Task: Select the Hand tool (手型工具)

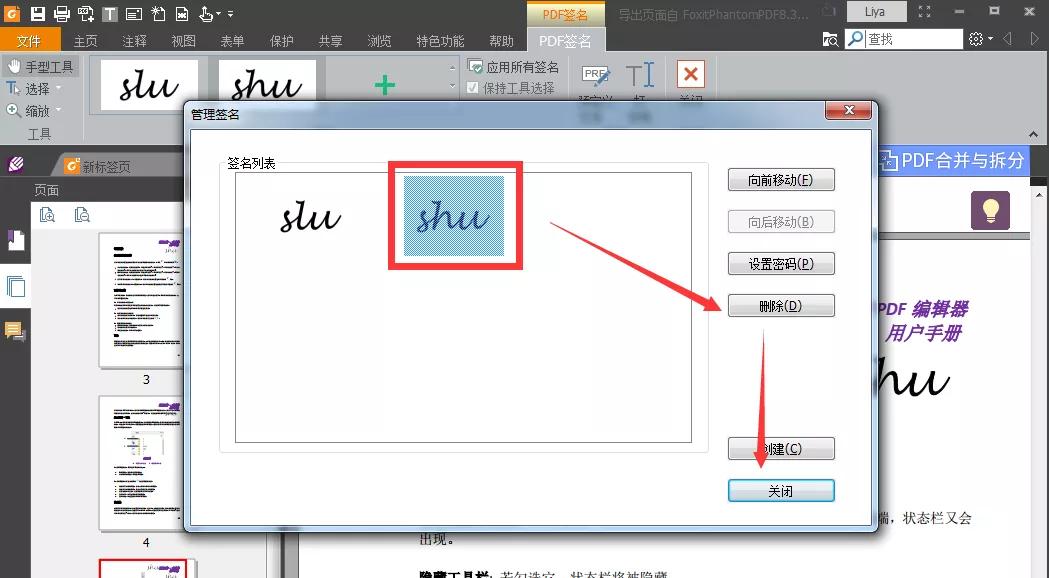Action: [41, 66]
